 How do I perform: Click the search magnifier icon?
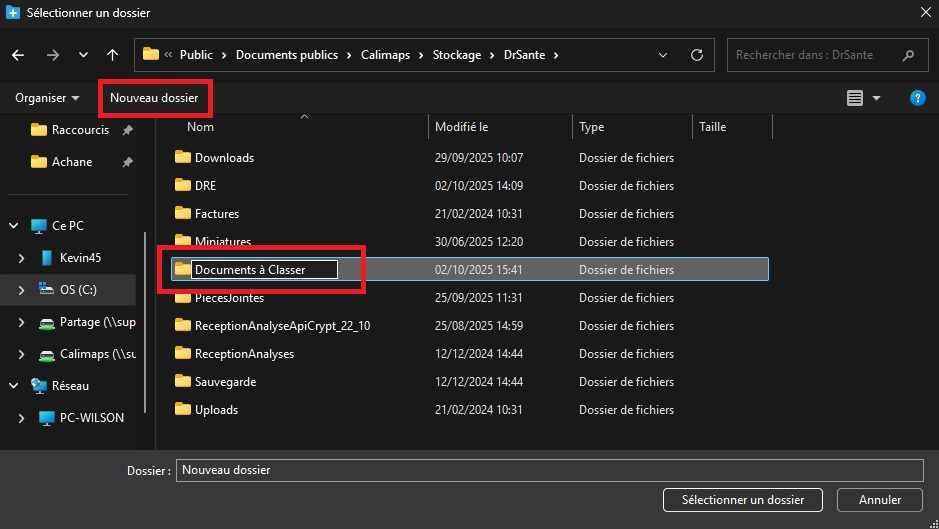coord(908,55)
